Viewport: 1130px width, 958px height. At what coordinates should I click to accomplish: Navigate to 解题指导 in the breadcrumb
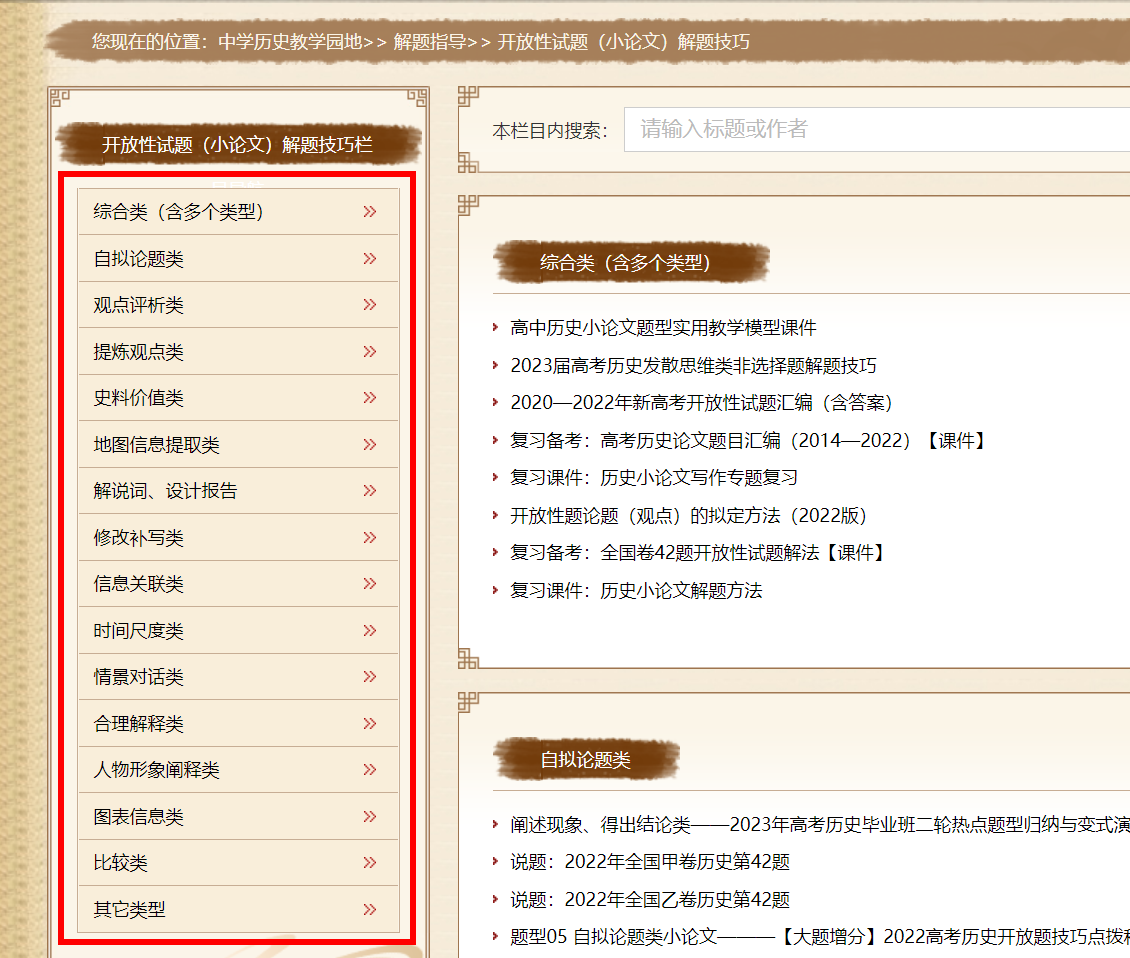pyautogui.click(x=429, y=42)
